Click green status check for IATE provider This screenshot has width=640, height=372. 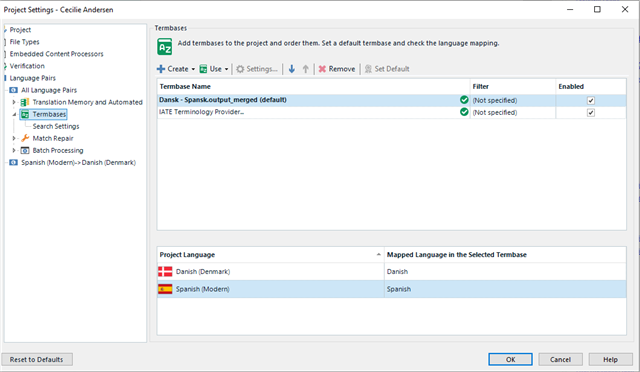click(x=464, y=112)
